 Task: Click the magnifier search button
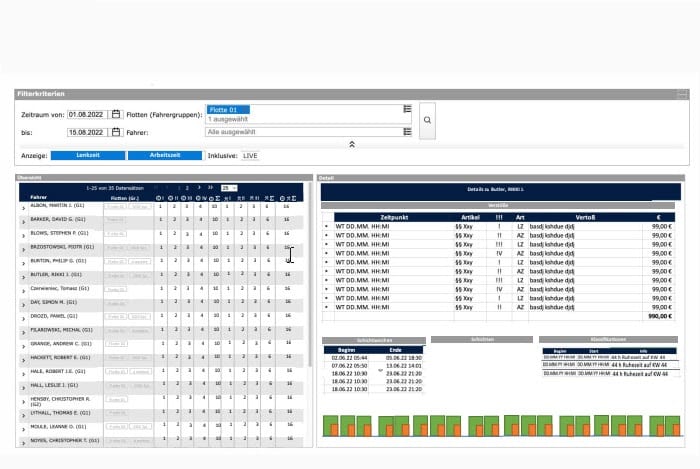coord(427,120)
